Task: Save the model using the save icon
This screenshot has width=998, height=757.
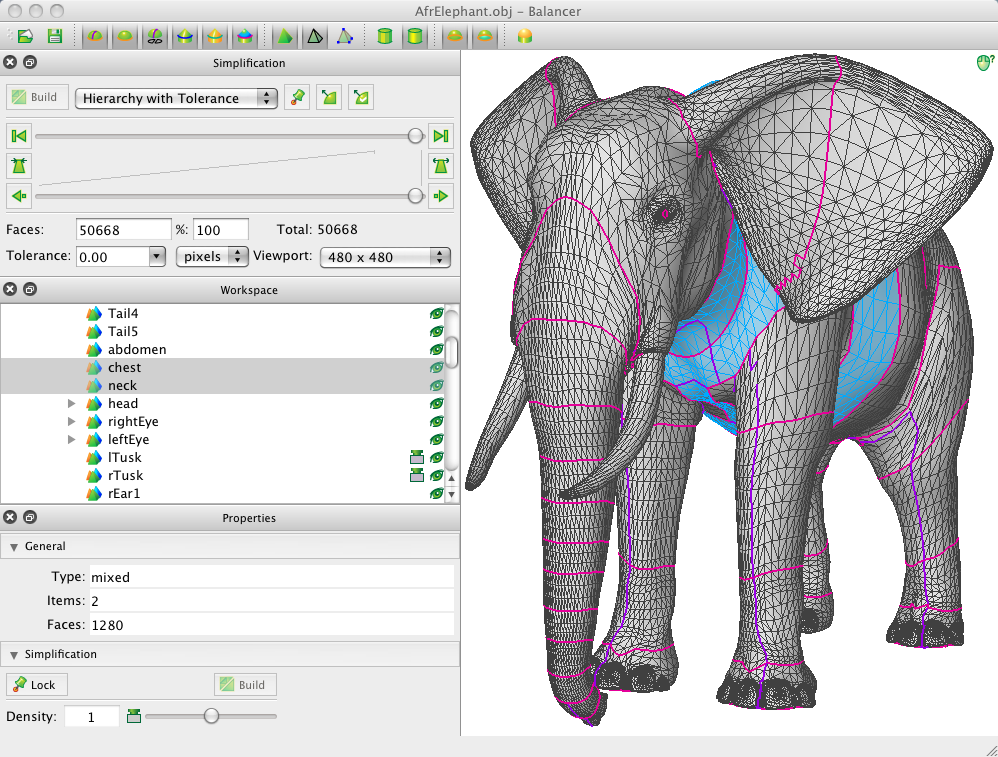Action: pyautogui.click(x=55, y=35)
